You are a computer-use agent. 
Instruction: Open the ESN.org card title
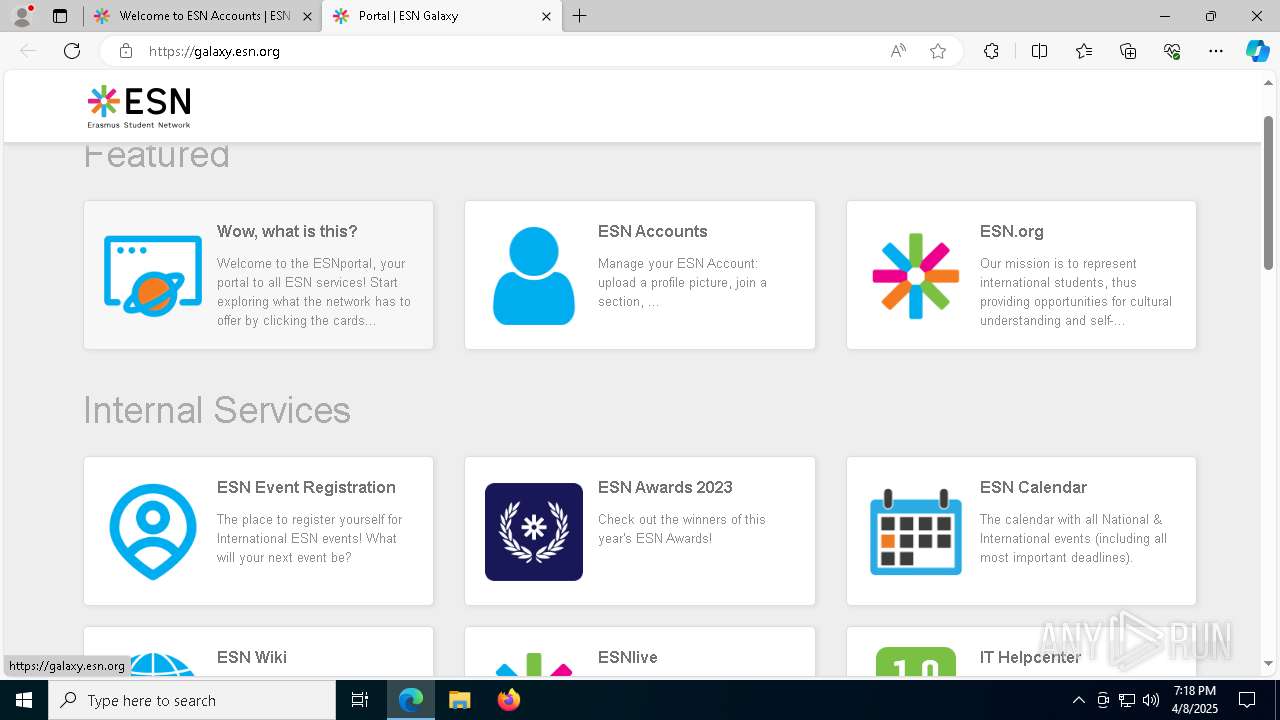pos(1012,231)
